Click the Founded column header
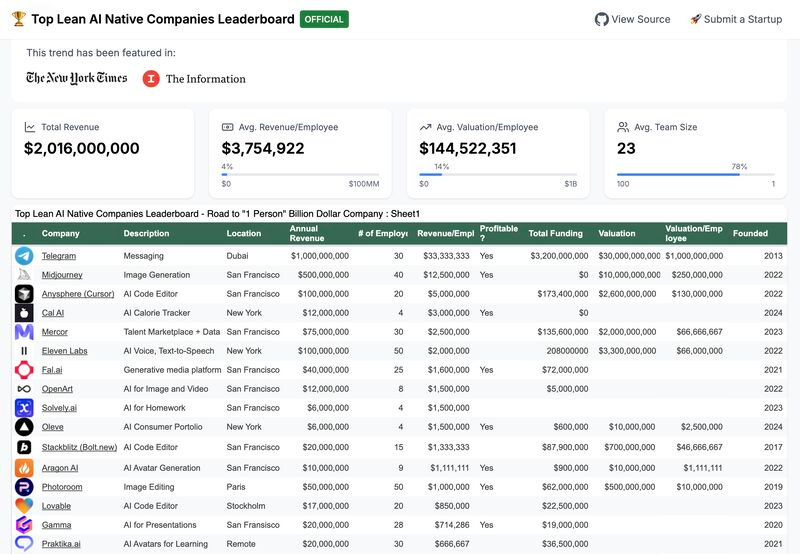 click(x=750, y=233)
